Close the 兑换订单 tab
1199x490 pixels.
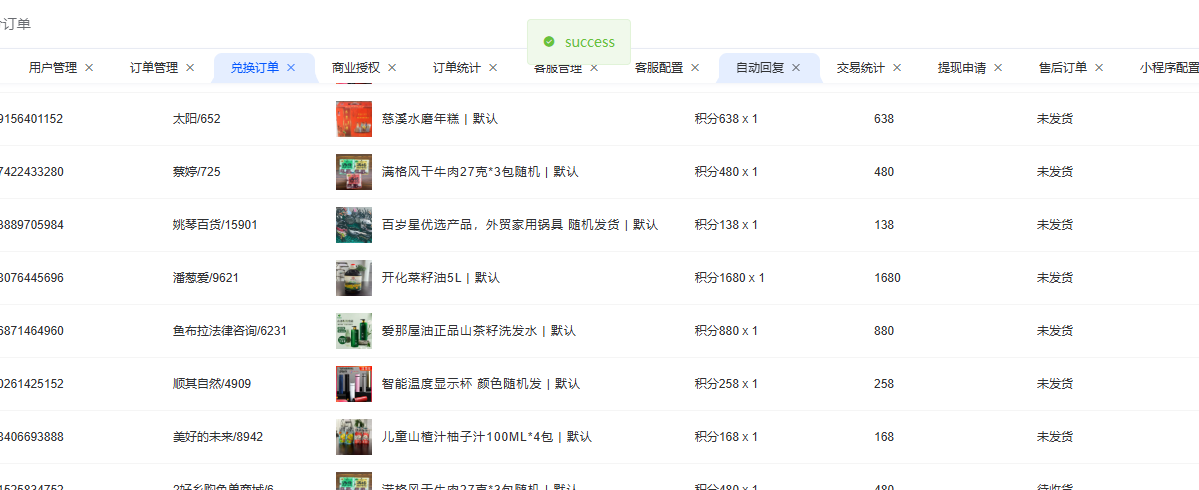click(x=291, y=67)
